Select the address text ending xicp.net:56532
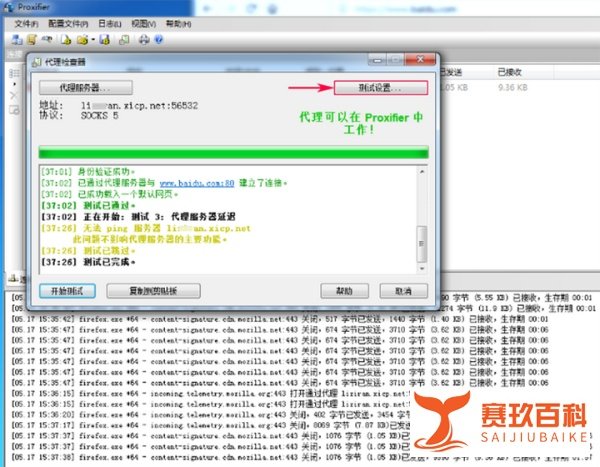This screenshot has width=600, height=467. point(139,106)
